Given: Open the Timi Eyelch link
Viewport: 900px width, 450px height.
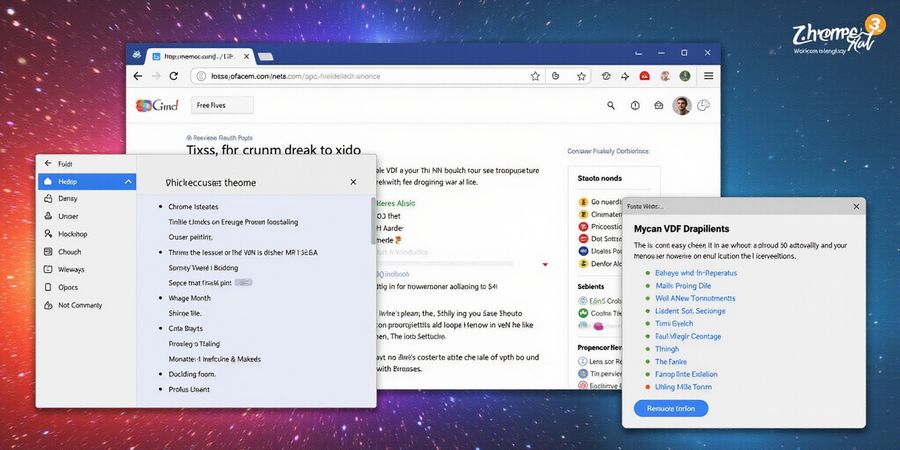Looking at the screenshot, I should point(674,324).
